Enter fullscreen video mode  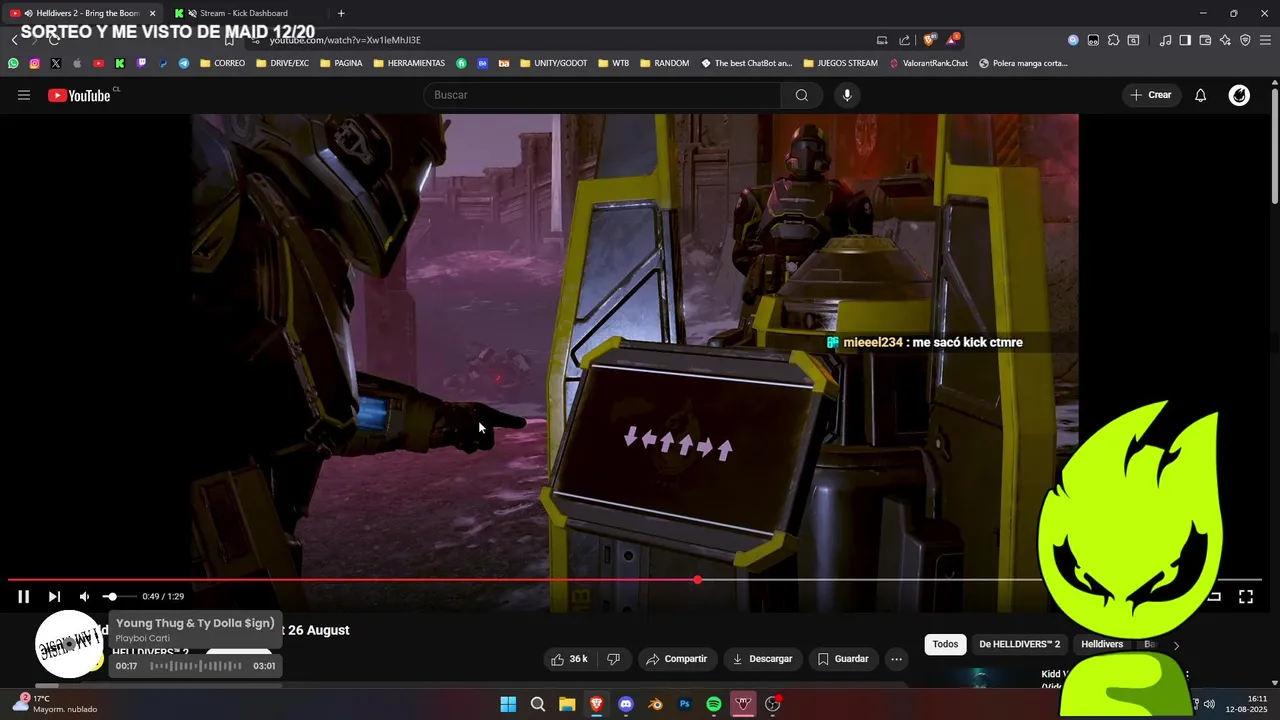tap(1246, 596)
